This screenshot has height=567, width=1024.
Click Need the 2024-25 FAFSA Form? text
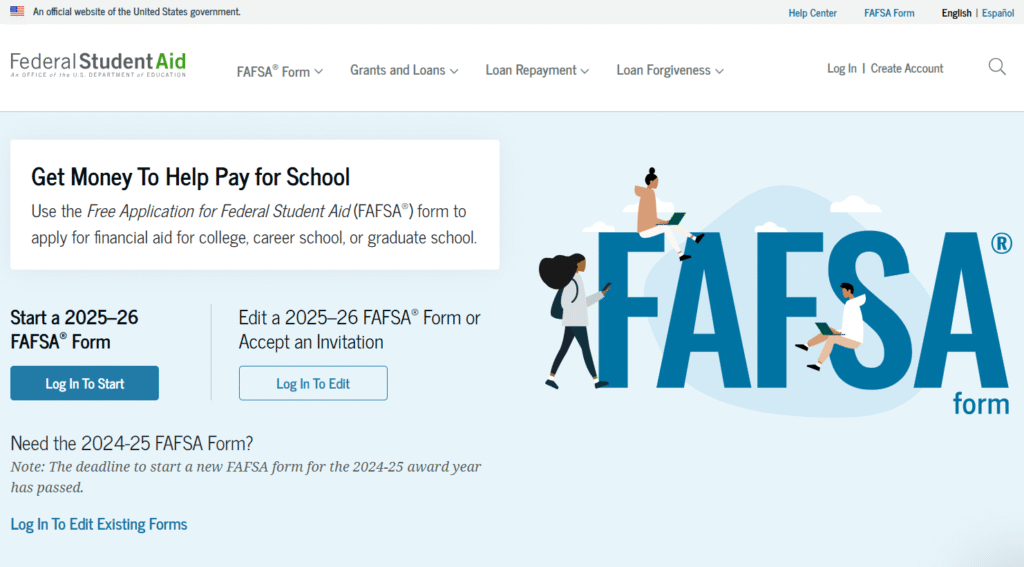[x=131, y=443]
